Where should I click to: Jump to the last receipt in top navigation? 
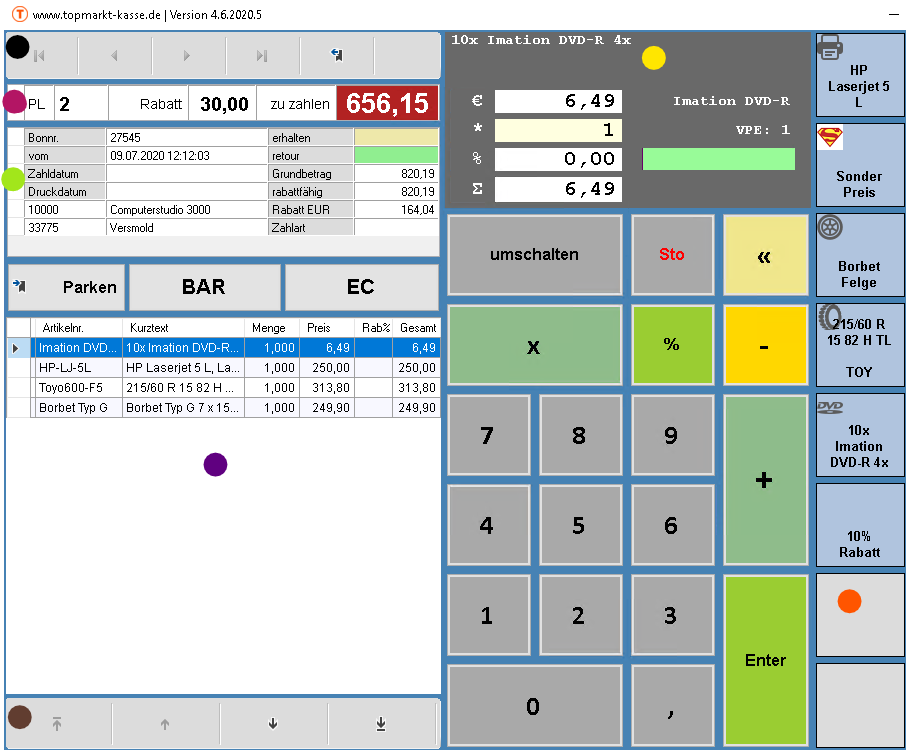point(262,56)
